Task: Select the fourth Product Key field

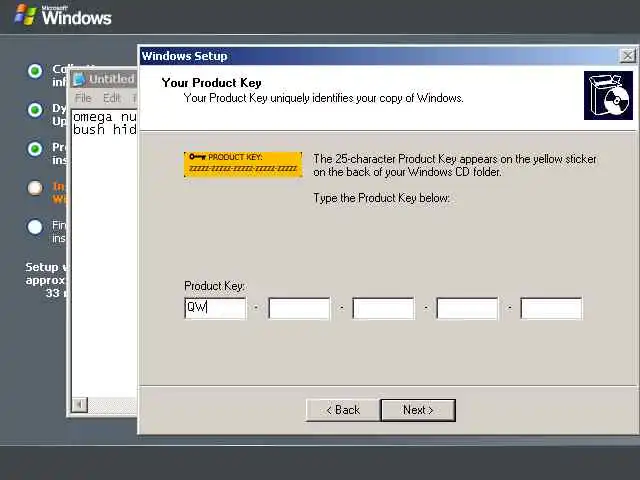Action: point(467,308)
